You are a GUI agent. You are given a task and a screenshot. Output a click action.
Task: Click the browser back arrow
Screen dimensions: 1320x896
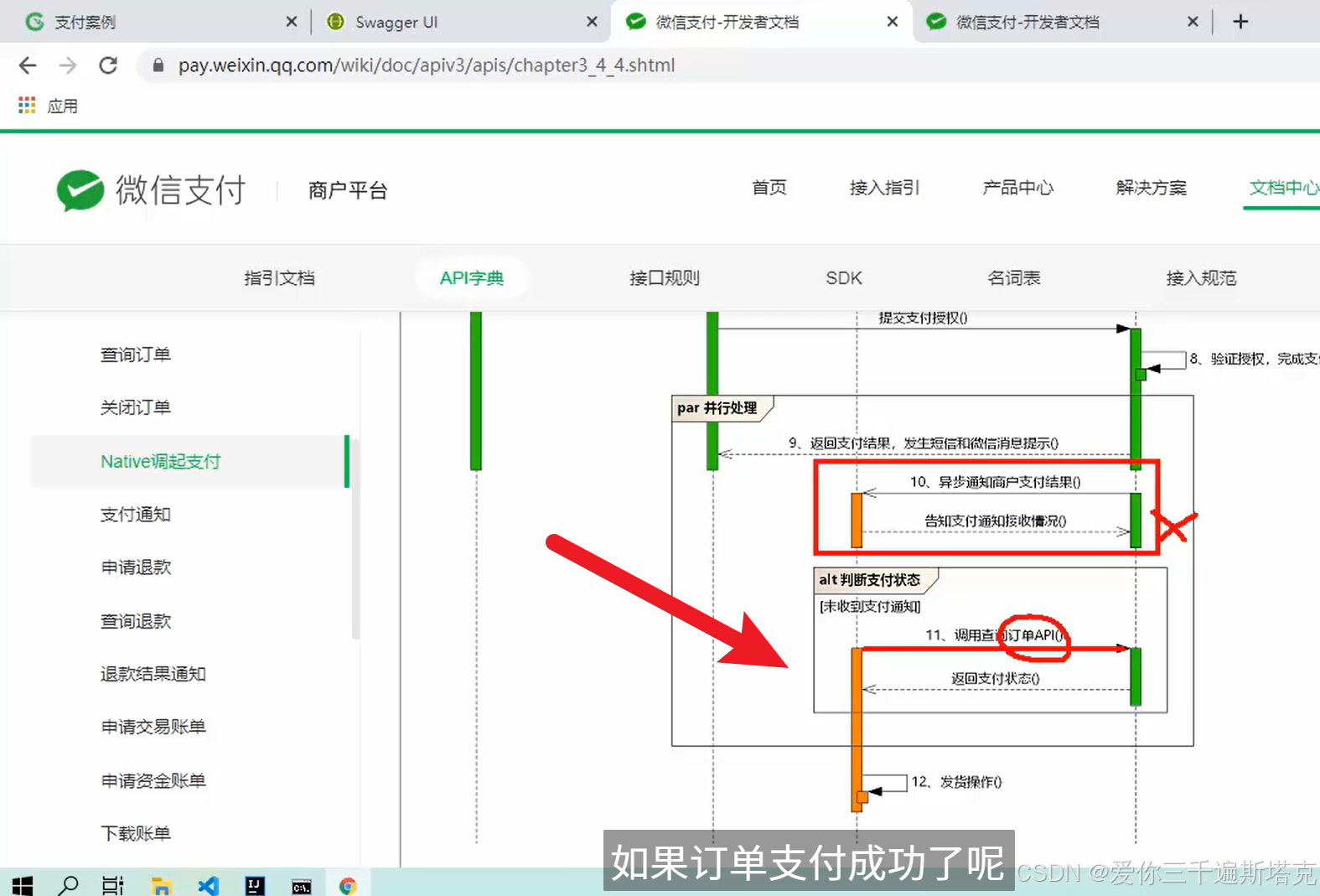tap(28, 65)
